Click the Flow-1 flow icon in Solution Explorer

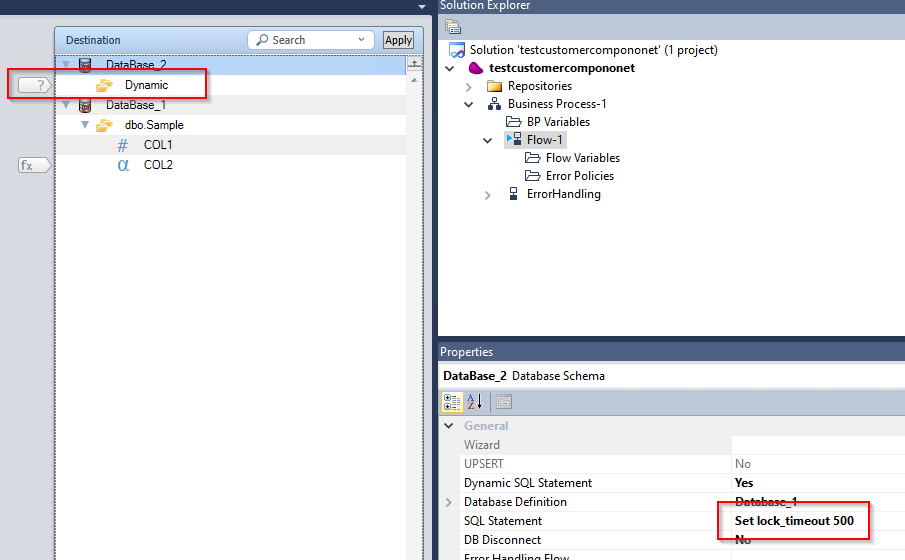pyautogui.click(x=514, y=140)
